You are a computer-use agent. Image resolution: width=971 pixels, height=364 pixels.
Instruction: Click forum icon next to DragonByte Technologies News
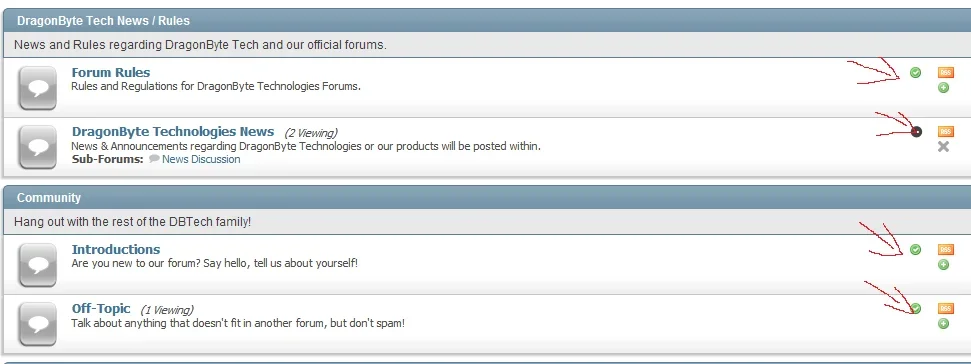point(38,147)
